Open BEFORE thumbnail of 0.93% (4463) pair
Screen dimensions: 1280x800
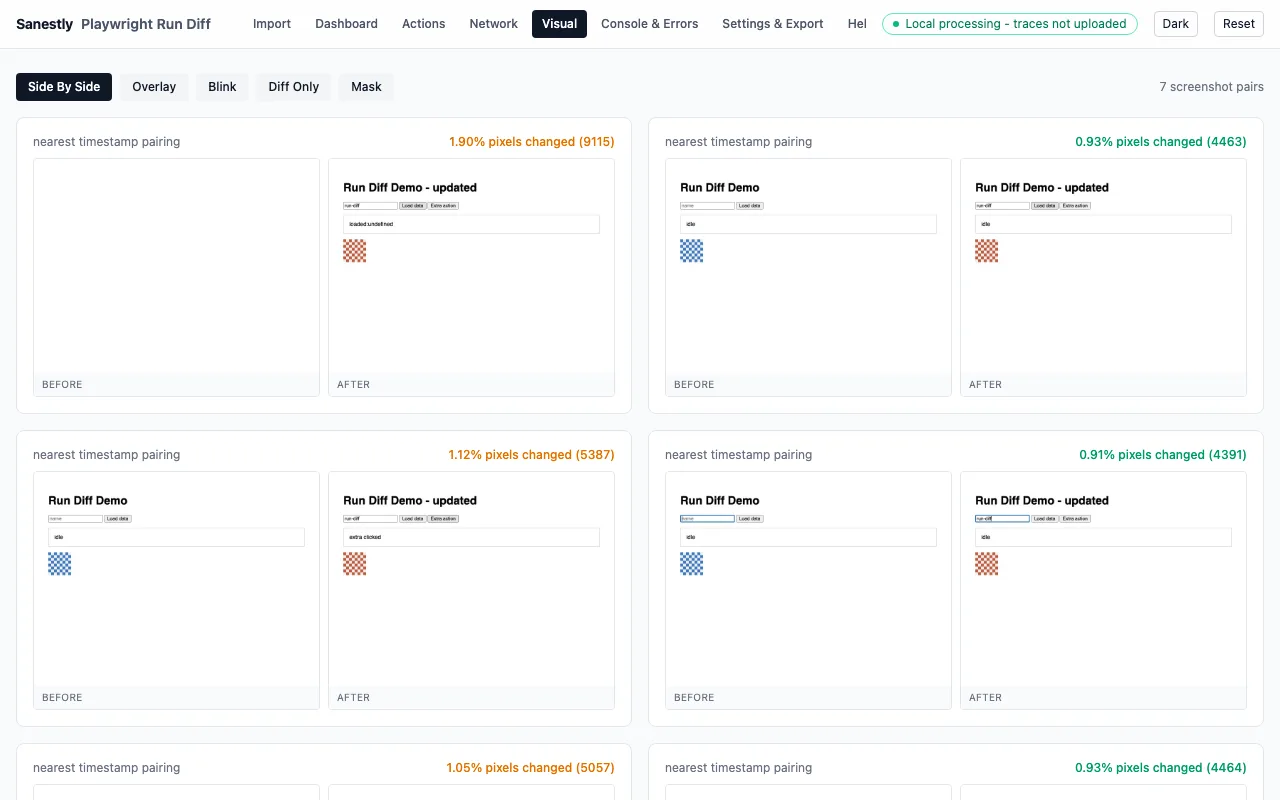pos(808,277)
